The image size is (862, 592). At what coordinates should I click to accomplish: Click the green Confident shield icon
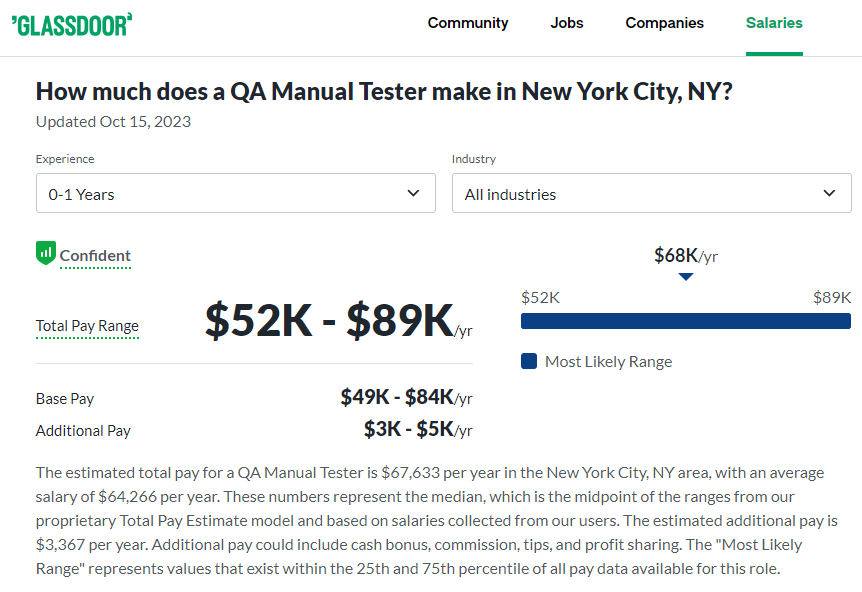(x=46, y=253)
